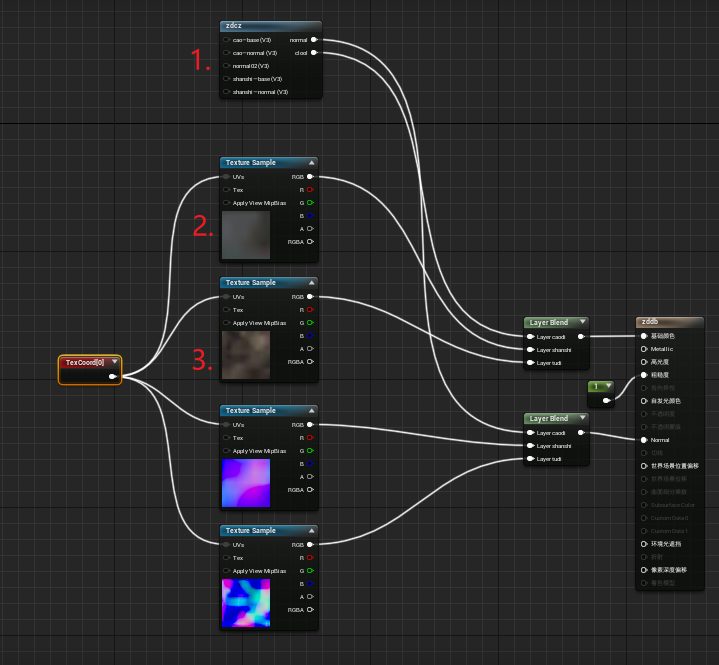This screenshot has width=719, height=665.
Task: Collapse the bottom blue-cyan Texture Sample node
Action: point(311,530)
